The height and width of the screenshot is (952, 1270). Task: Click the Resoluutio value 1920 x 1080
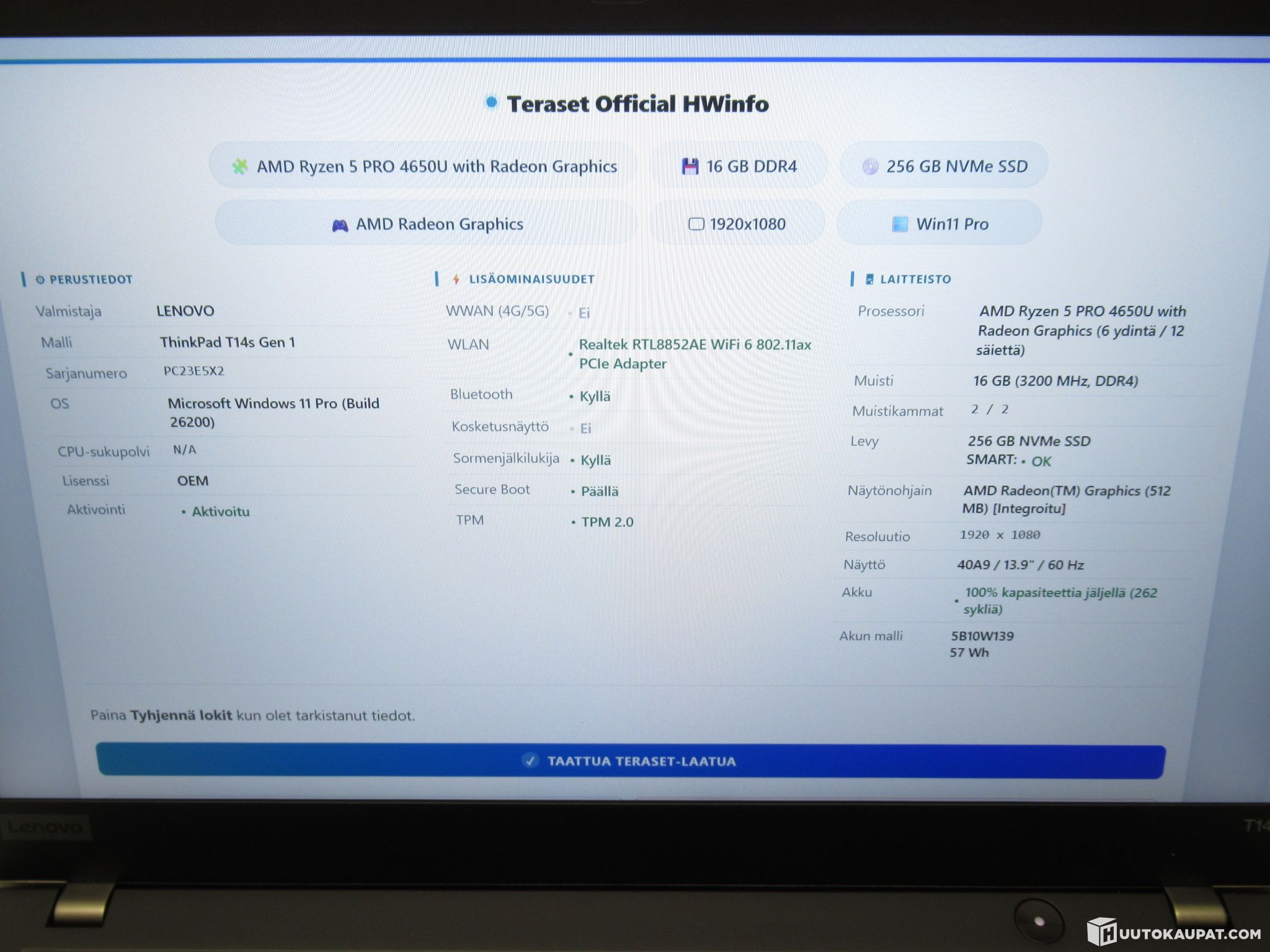tap(1000, 535)
